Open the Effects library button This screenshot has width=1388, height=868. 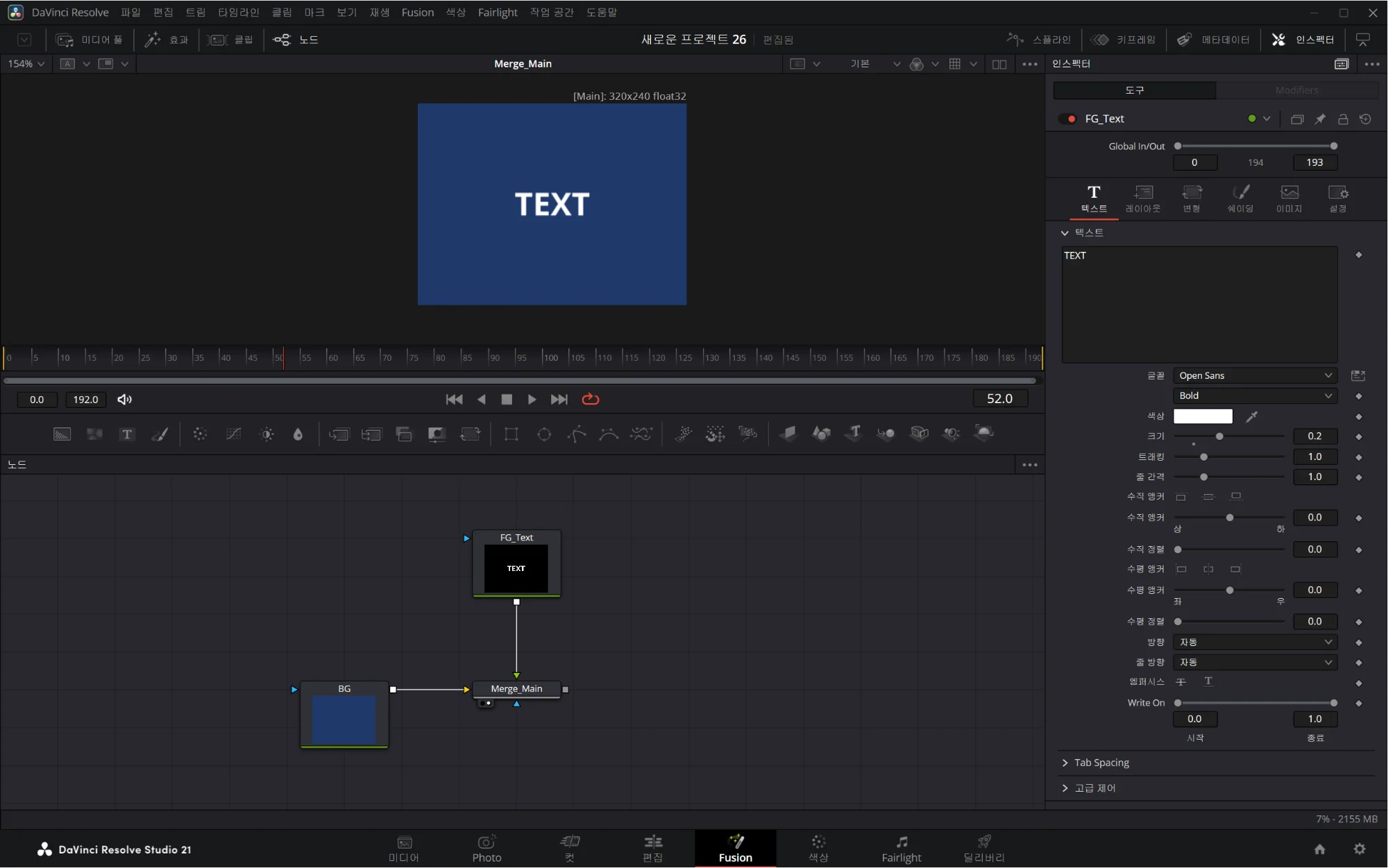(x=166, y=40)
